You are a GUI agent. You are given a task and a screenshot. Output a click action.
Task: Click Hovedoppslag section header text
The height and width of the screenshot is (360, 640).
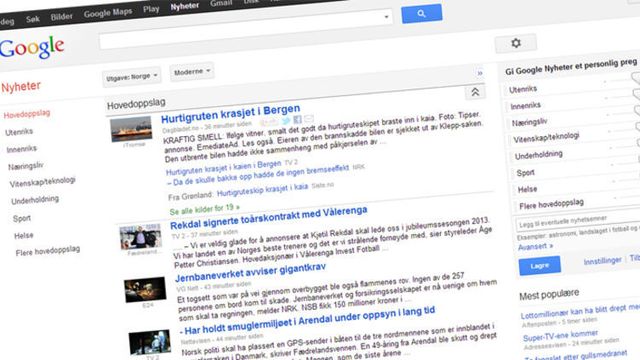136,104
